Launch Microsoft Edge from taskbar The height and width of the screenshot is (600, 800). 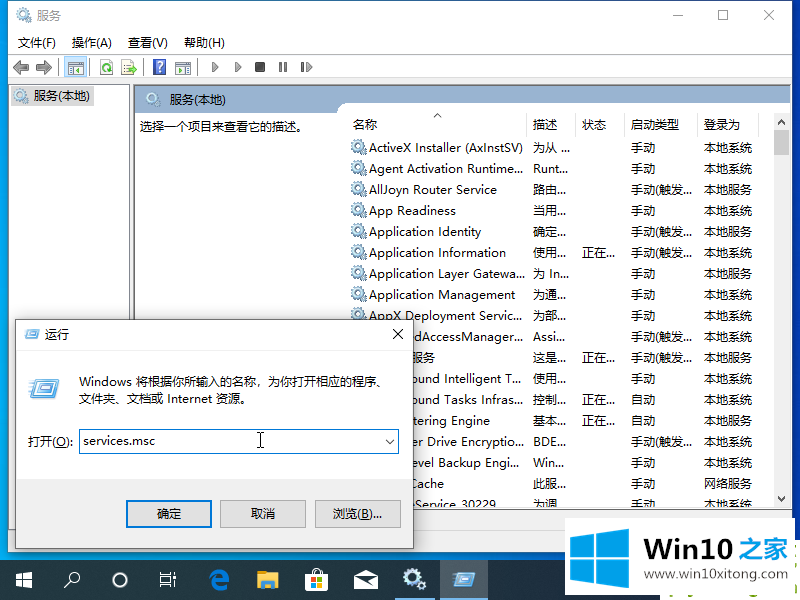pos(219,580)
